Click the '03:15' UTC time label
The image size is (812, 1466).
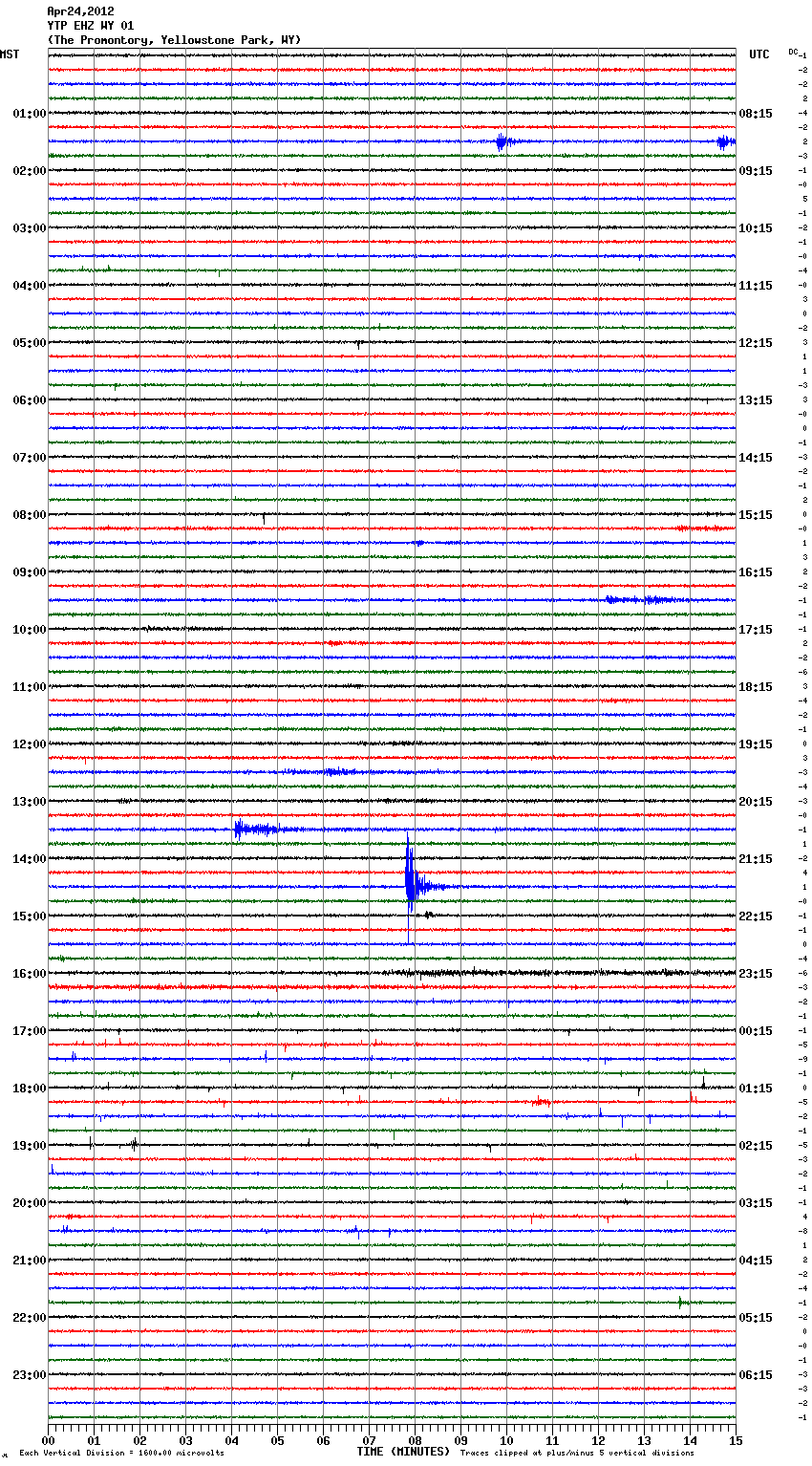click(756, 1203)
